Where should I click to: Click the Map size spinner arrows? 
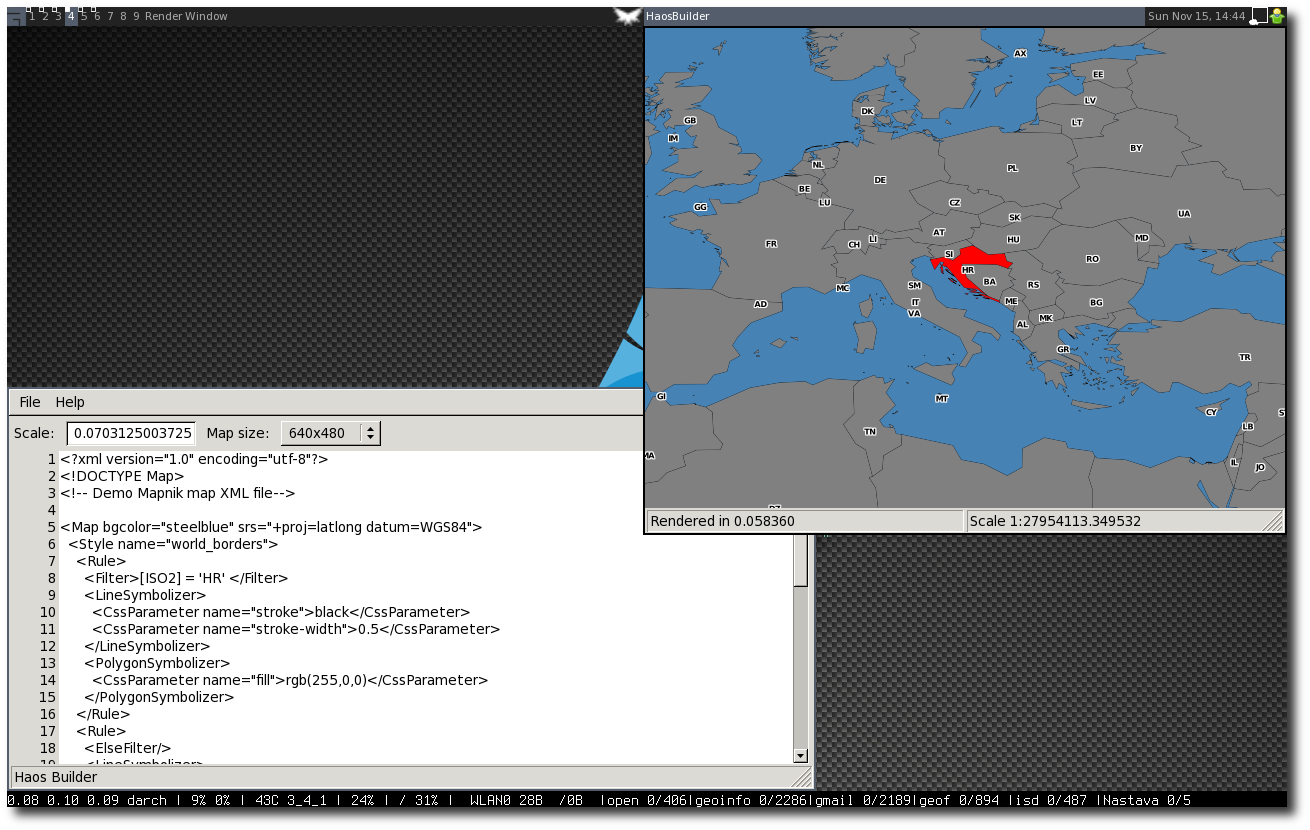(370, 433)
